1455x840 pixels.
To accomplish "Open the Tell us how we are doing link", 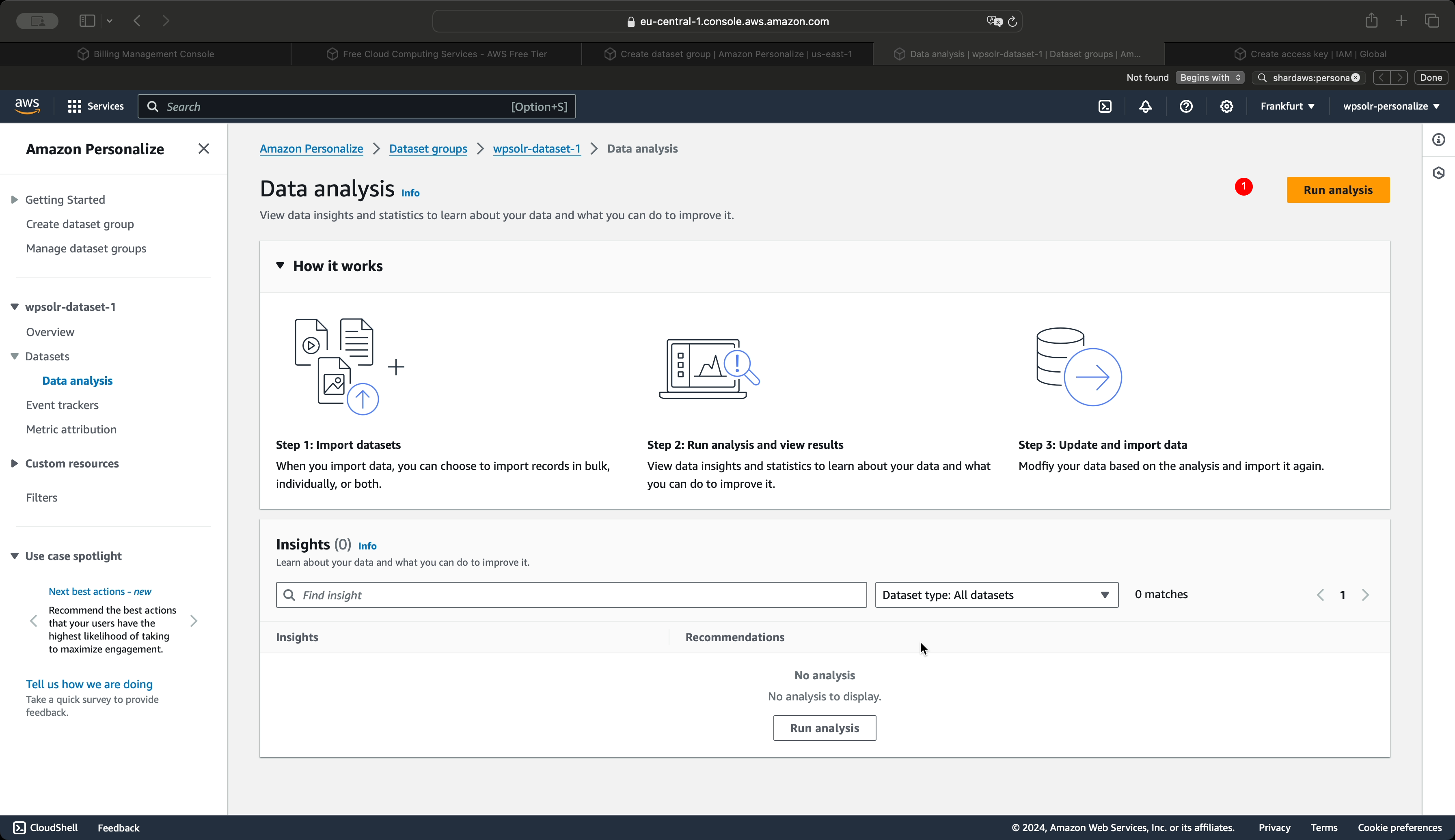I will [x=89, y=684].
